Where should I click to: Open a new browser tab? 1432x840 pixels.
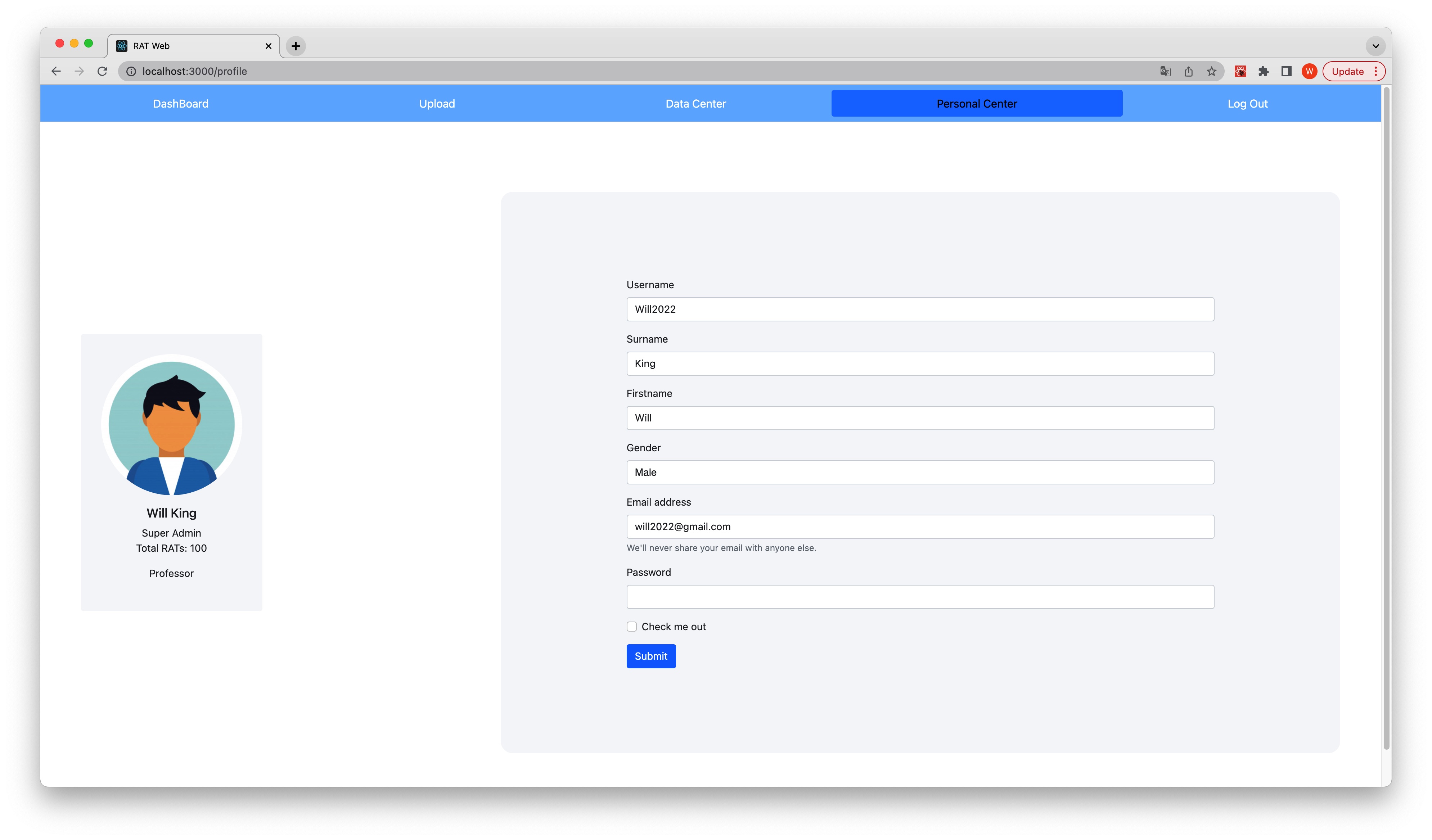pyautogui.click(x=296, y=46)
